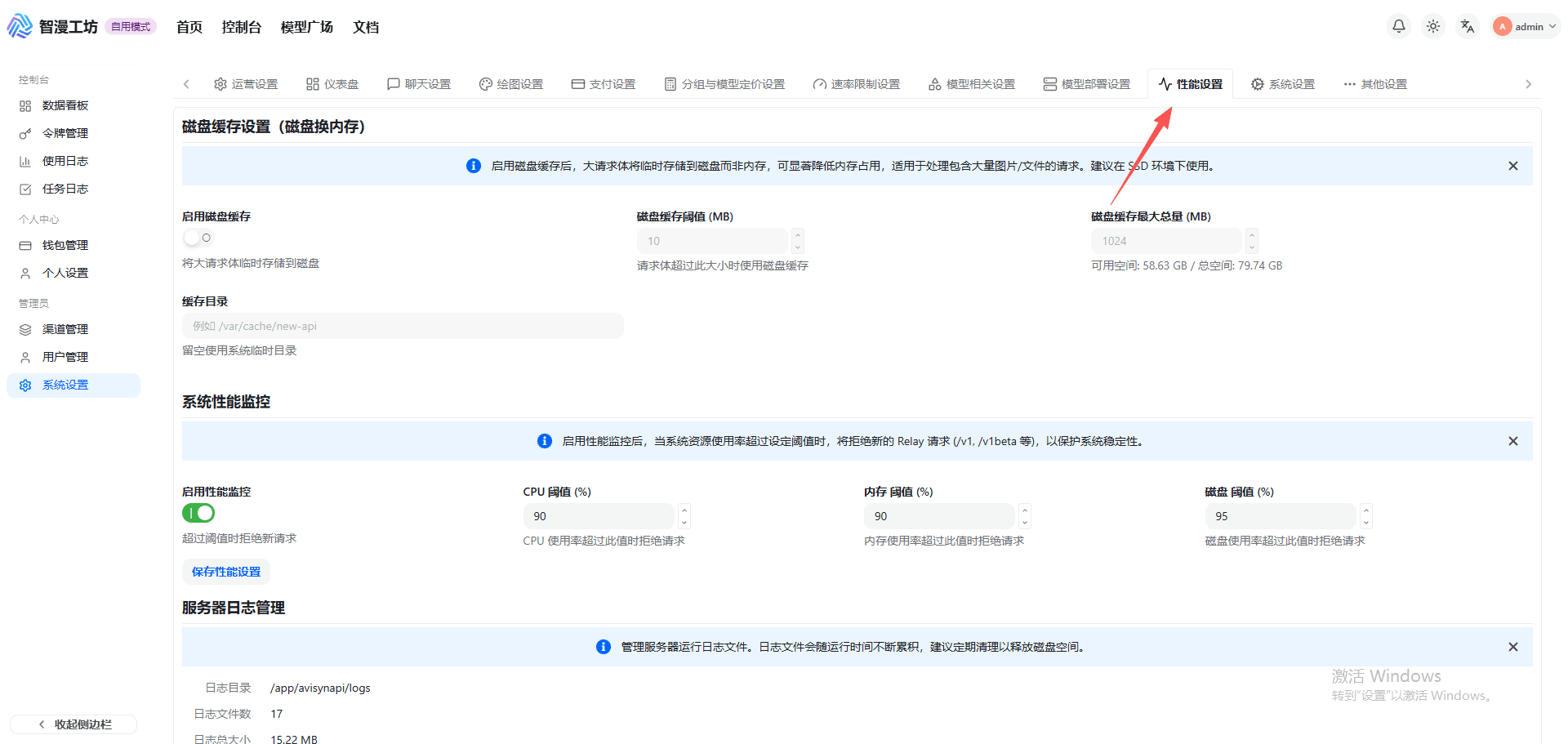Screen dimensions: 1568x744
Task: Switch to the 分组与模型定价设置 tab
Action: (724, 84)
